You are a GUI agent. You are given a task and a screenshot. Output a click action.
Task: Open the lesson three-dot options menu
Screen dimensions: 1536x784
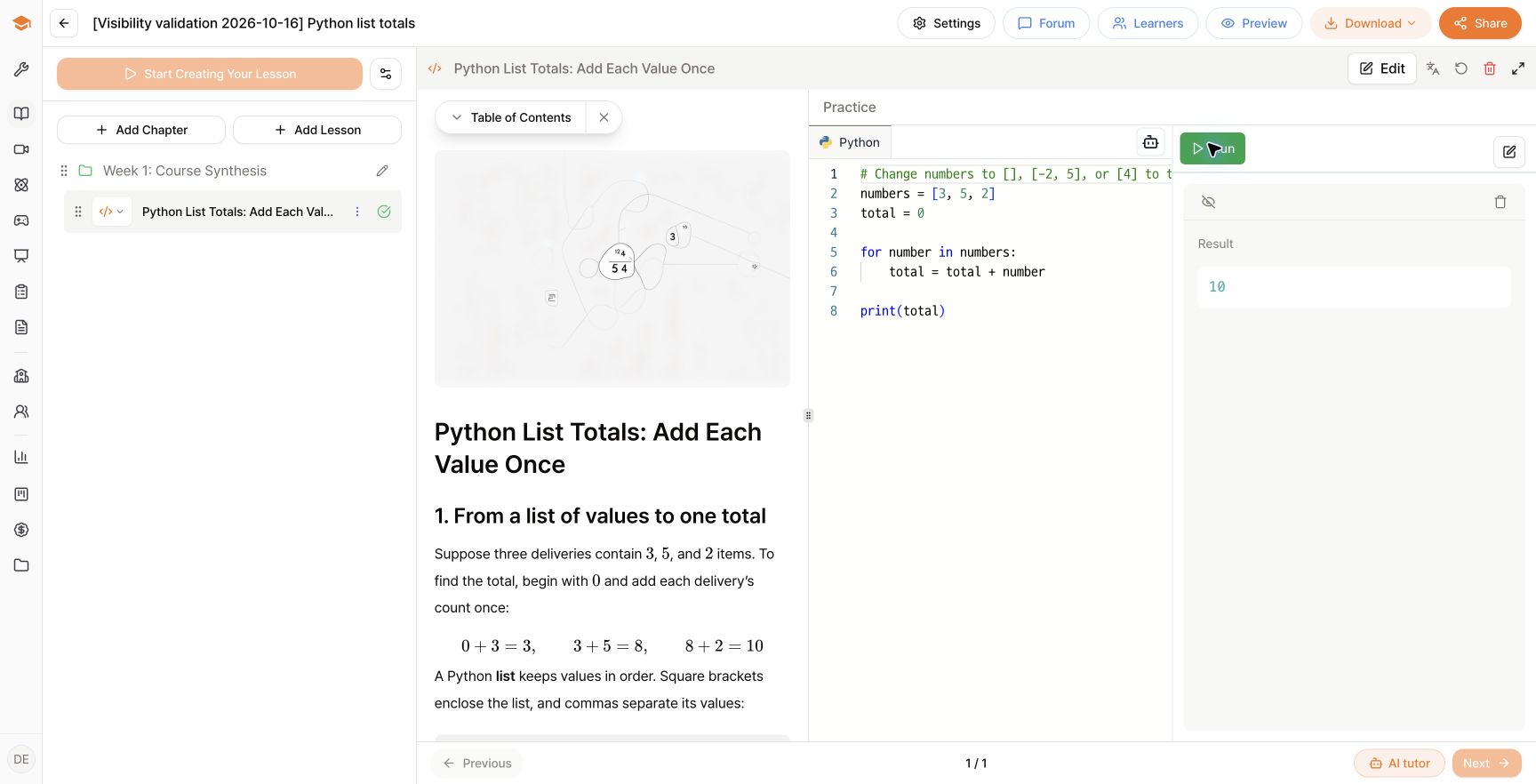pos(357,212)
